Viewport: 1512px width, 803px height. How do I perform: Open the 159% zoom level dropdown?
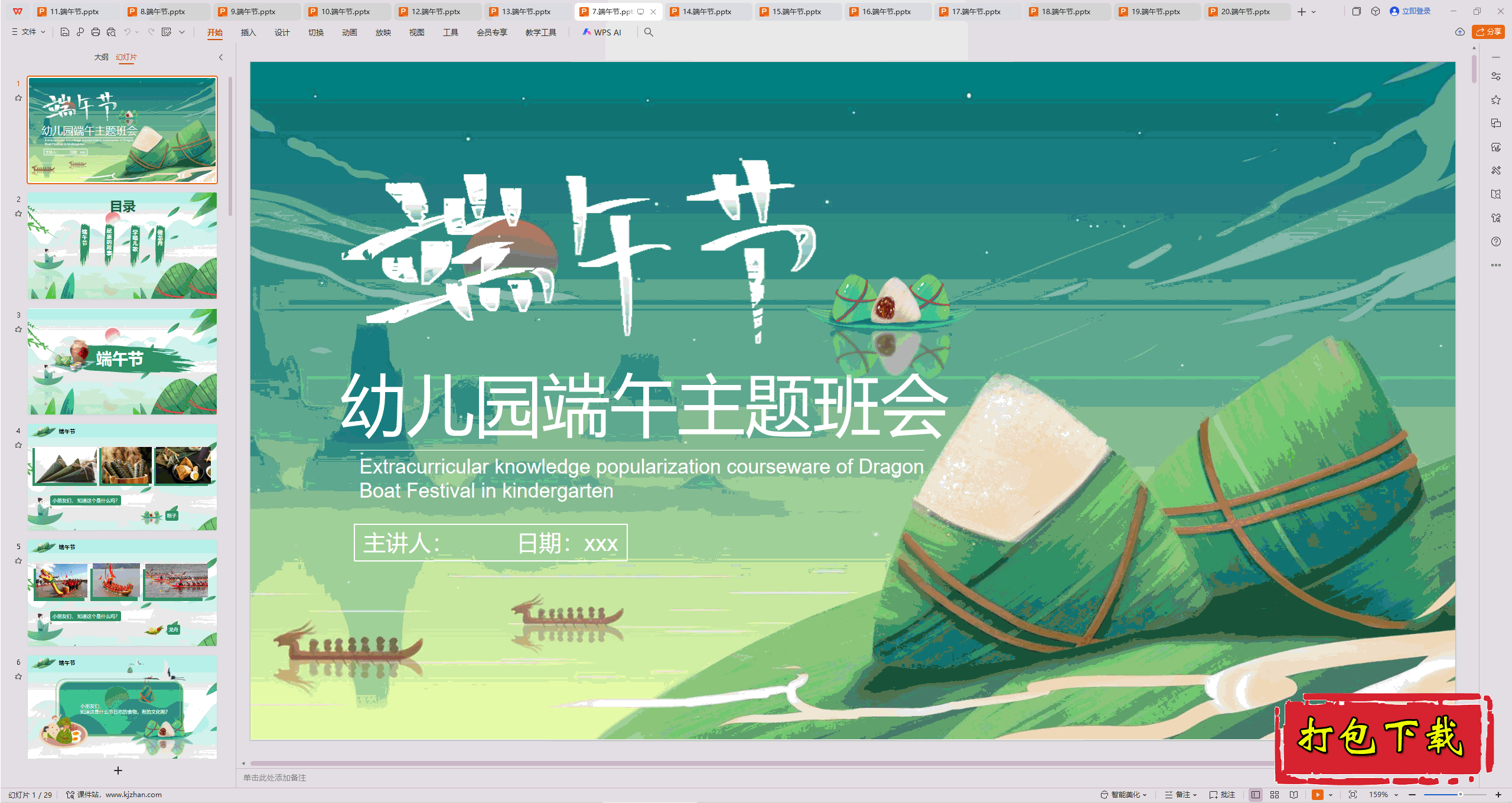(x=1396, y=795)
